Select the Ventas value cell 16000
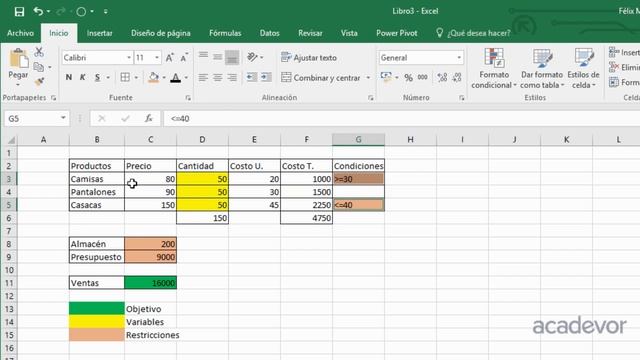 point(151,283)
